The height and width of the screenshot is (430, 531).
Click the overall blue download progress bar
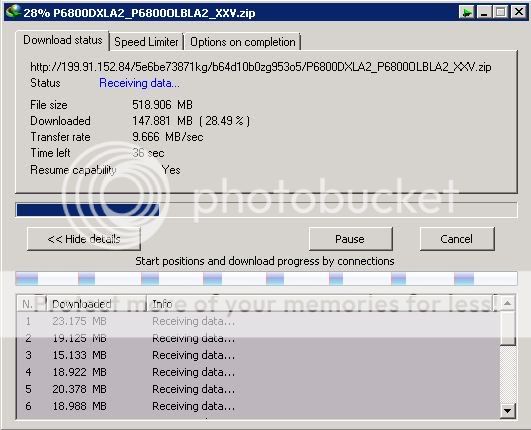coord(266,210)
